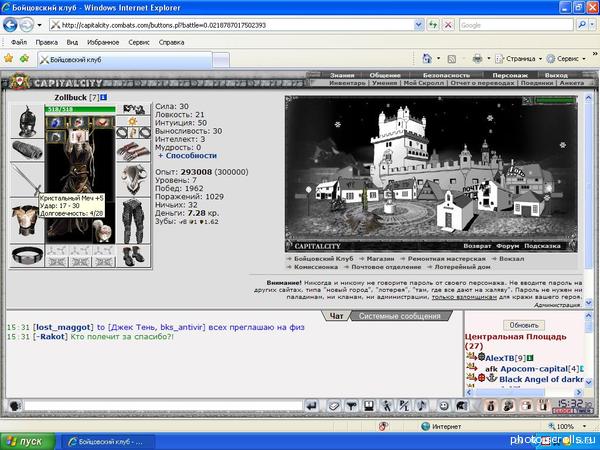The image size is (600, 450).
Task: Click the green health bar
Action: [x=80, y=109]
